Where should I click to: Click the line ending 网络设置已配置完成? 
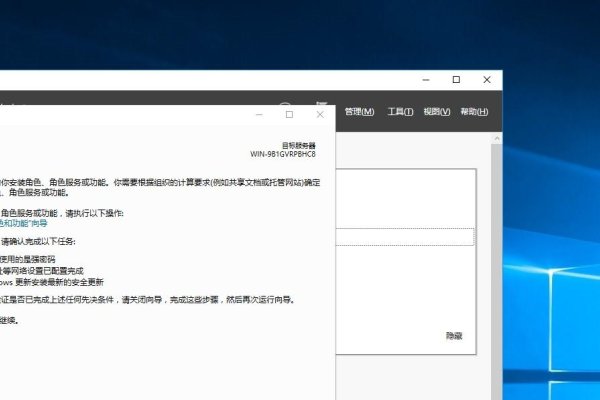pyautogui.click(x=42, y=271)
